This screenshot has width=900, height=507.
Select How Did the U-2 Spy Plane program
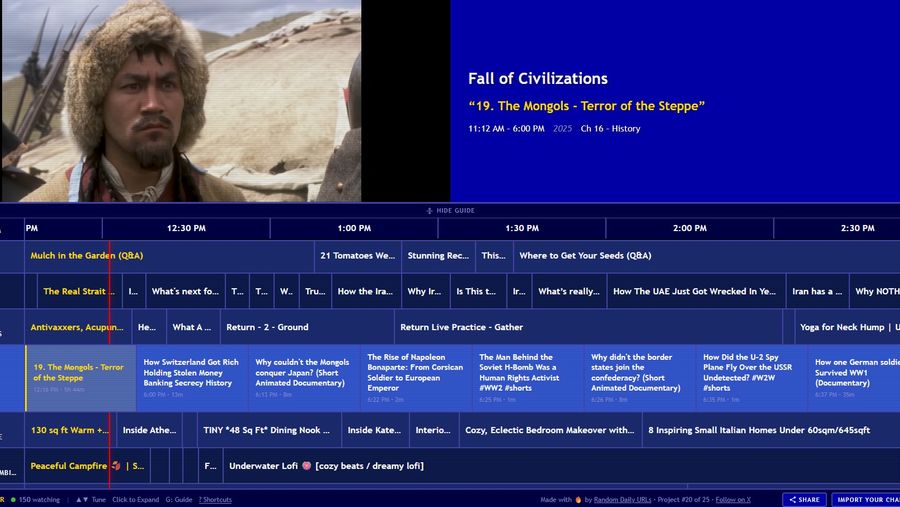click(752, 378)
